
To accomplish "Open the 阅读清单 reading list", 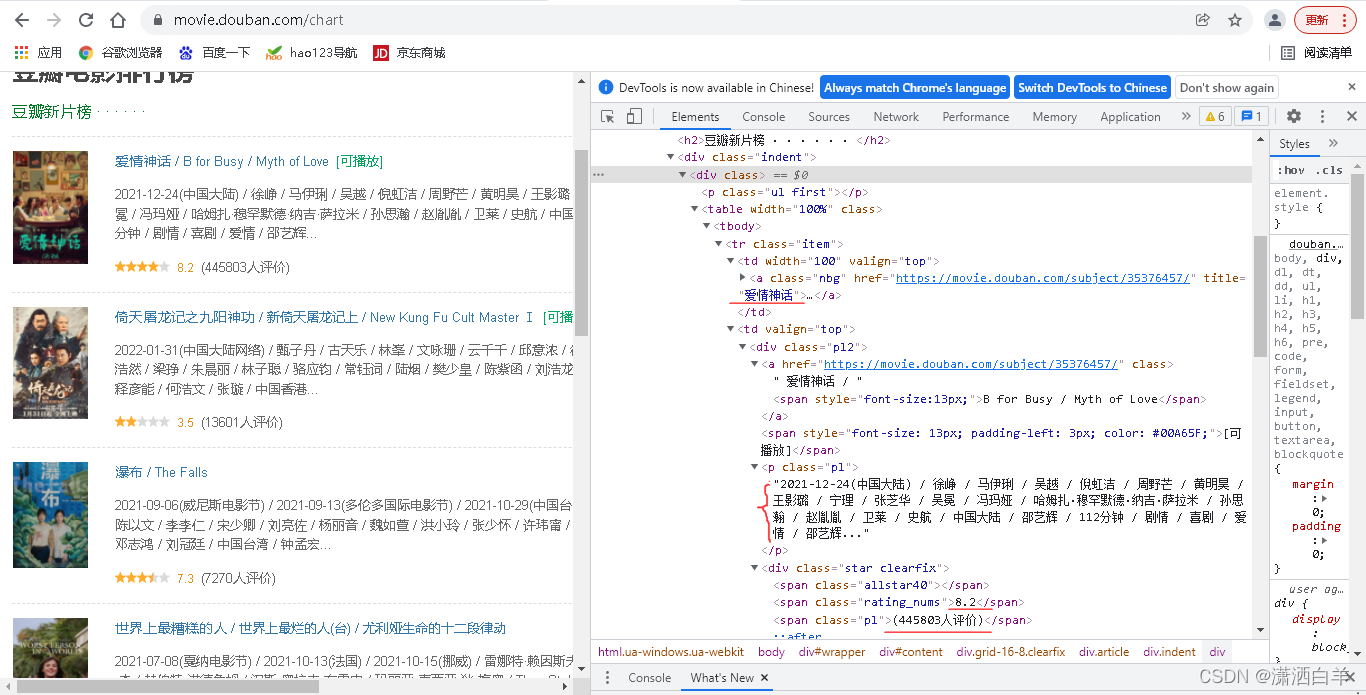I will click(1317, 52).
